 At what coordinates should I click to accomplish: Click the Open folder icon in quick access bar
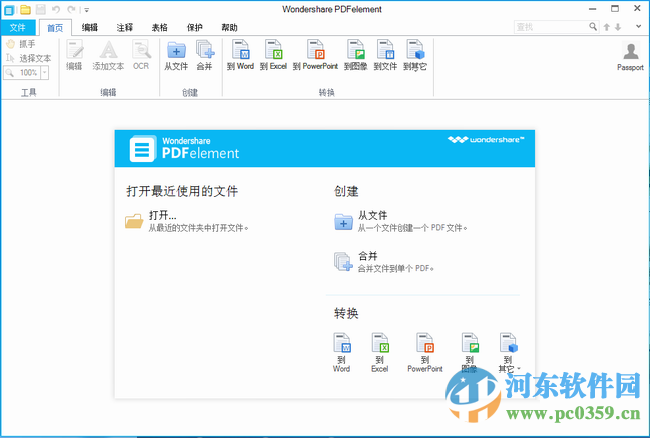point(25,10)
